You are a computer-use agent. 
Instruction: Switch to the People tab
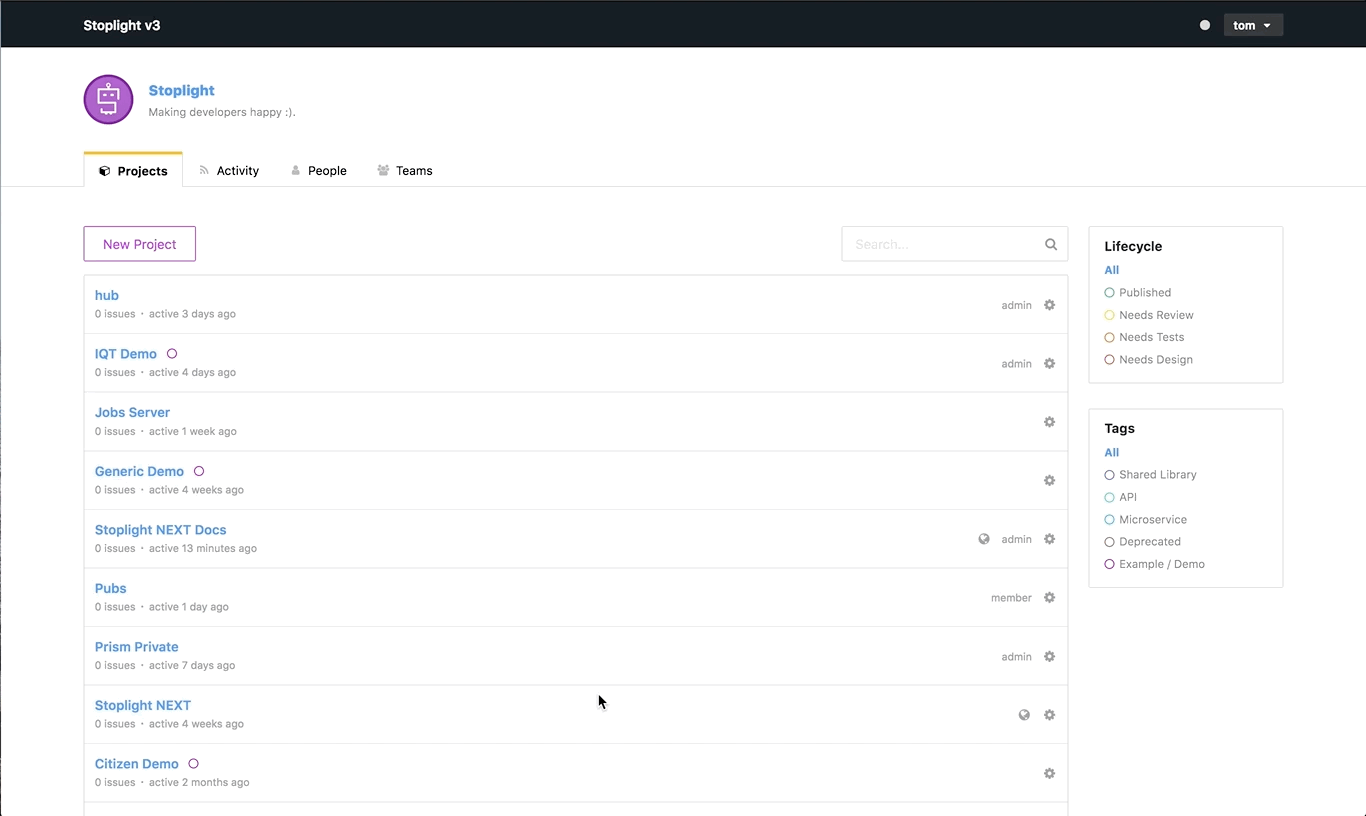click(318, 171)
